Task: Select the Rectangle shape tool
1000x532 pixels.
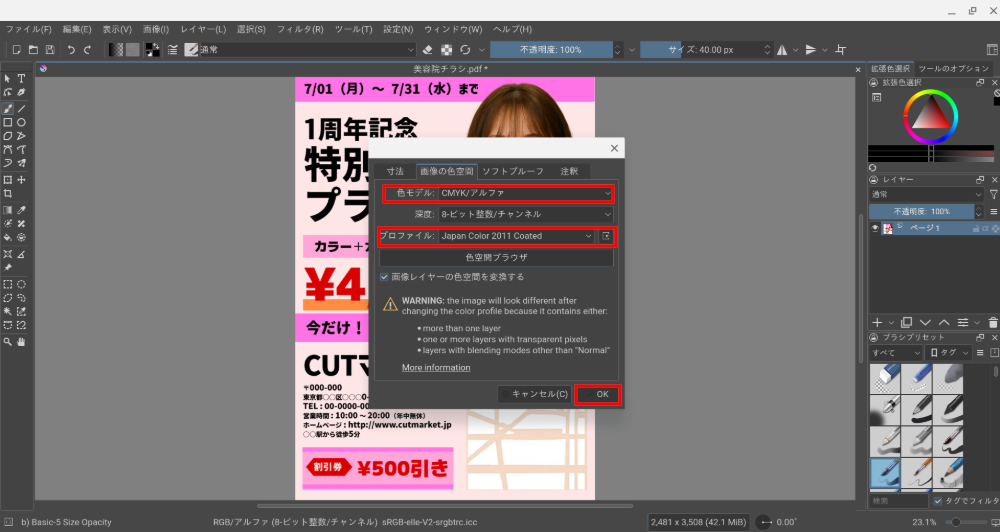Action: tap(8, 122)
